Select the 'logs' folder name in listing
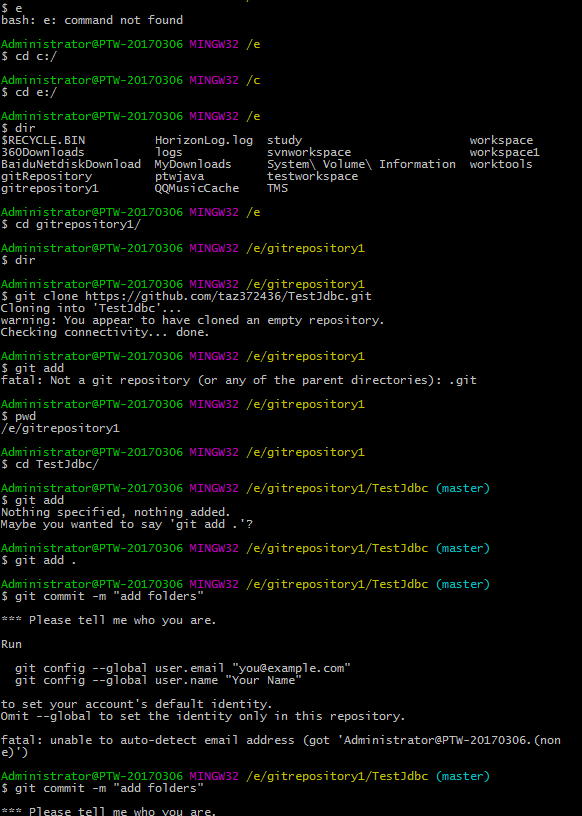Image resolution: width=582 pixels, height=816 pixels. point(169,152)
